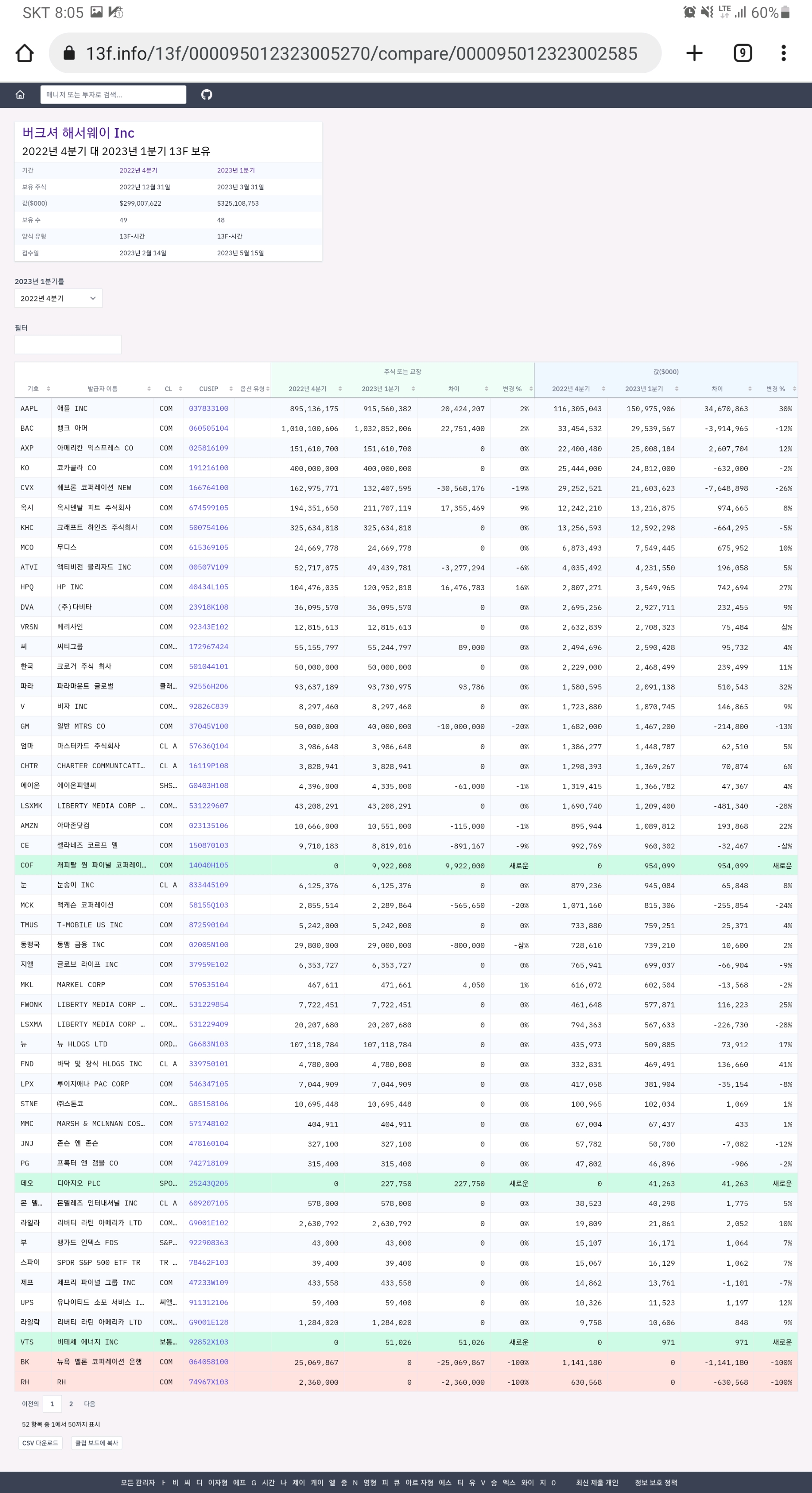Tap the lock icon in address bar

coord(69,53)
